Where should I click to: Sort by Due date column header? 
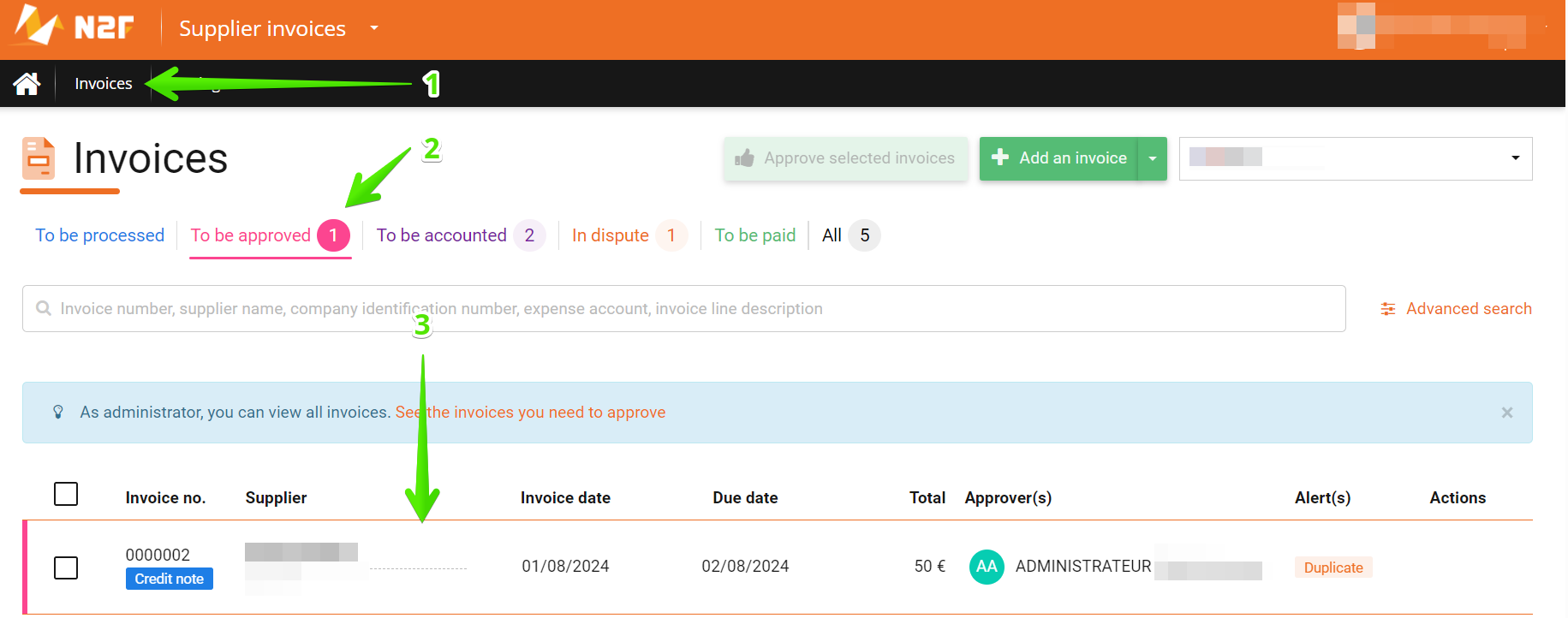tap(745, 498)
